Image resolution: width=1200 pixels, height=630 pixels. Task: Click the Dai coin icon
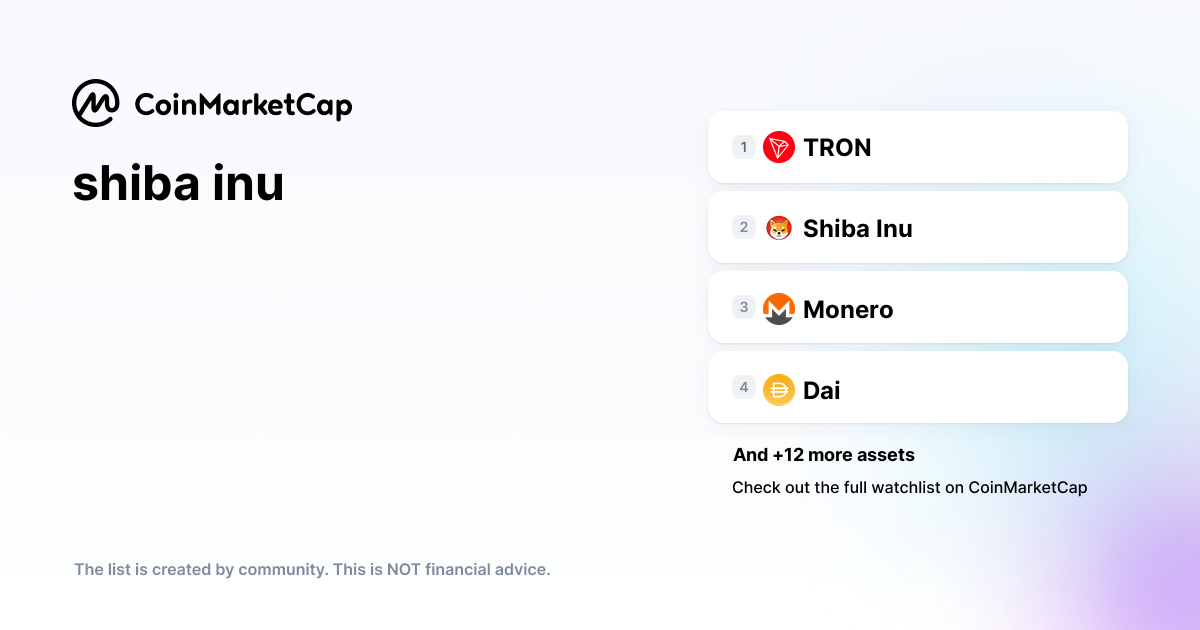coord(779,389)
